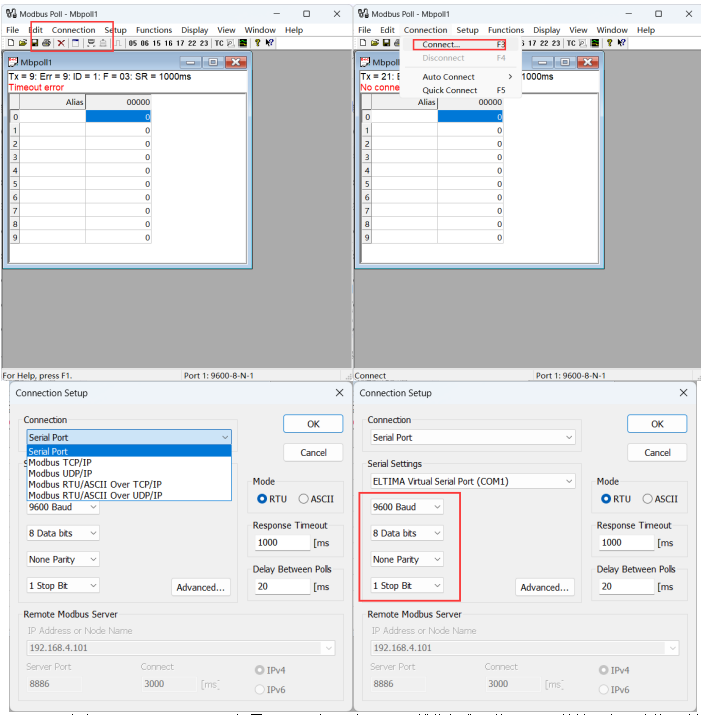Screen dimensions: 701x715
Task: Click the Print icon in left window toolbar
Action: tap(46, 44)
